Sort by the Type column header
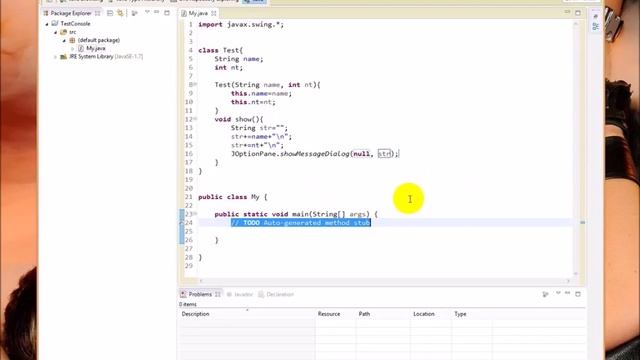The width and height of the screenshot is (640, 360). [472, 314]
